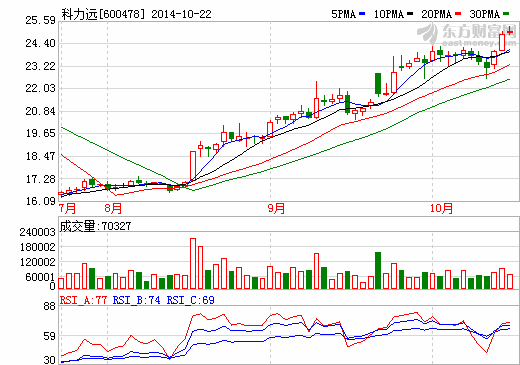
Task: Click the date 2014-10-22 in header
Action: tap(182, 14)
